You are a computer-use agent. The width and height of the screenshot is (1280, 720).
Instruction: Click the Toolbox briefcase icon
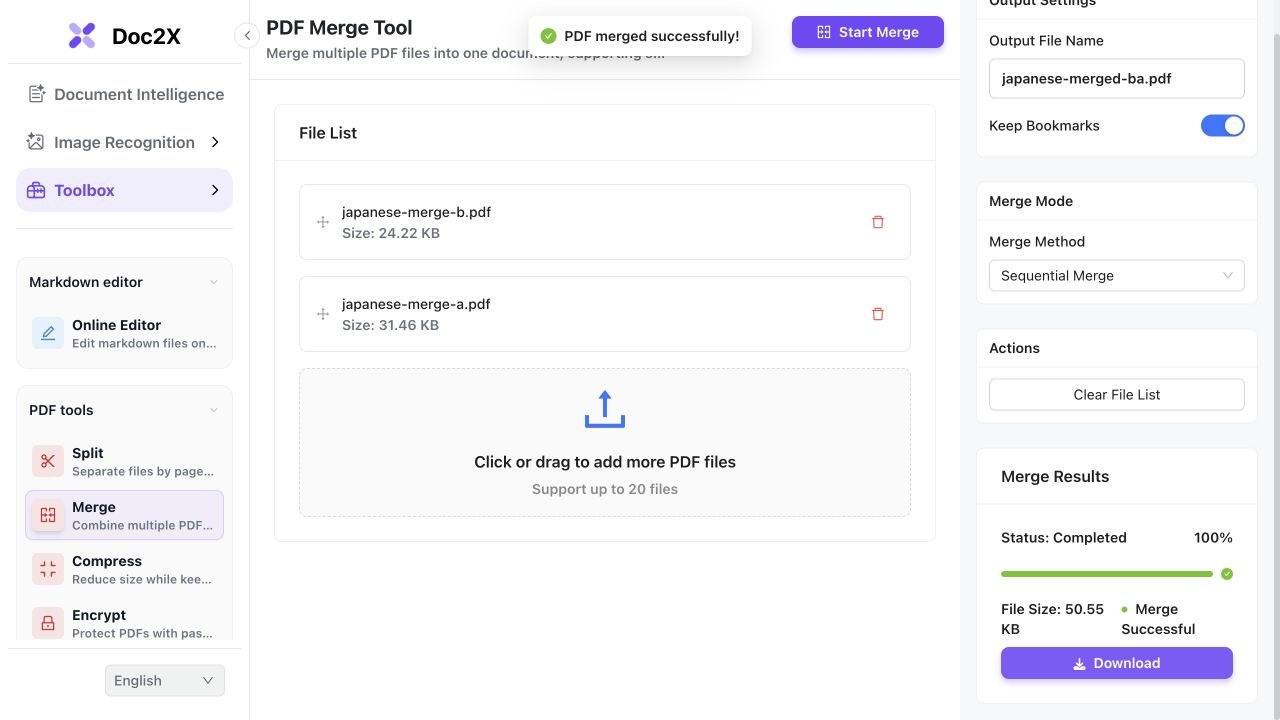pos(36,190)
